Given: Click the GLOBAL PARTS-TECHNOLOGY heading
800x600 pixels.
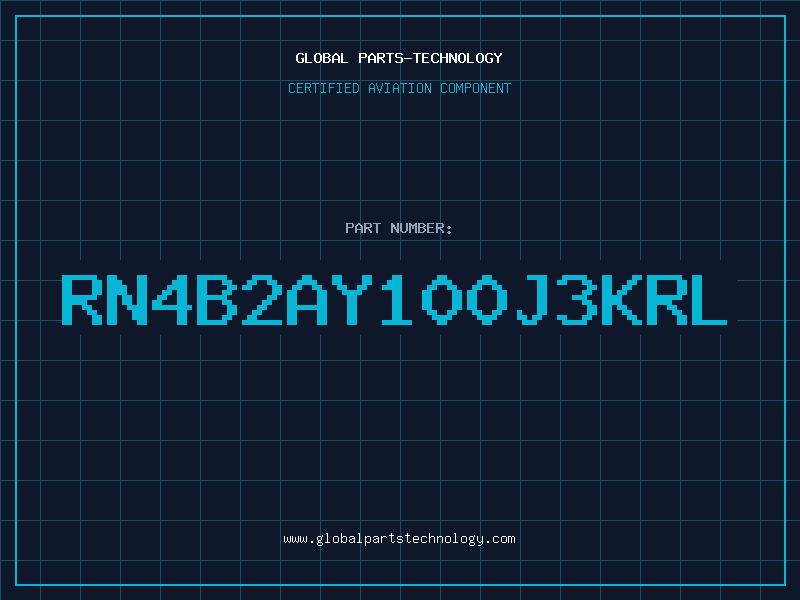Looking at the screenshot, I should click(x=399, y=58).
